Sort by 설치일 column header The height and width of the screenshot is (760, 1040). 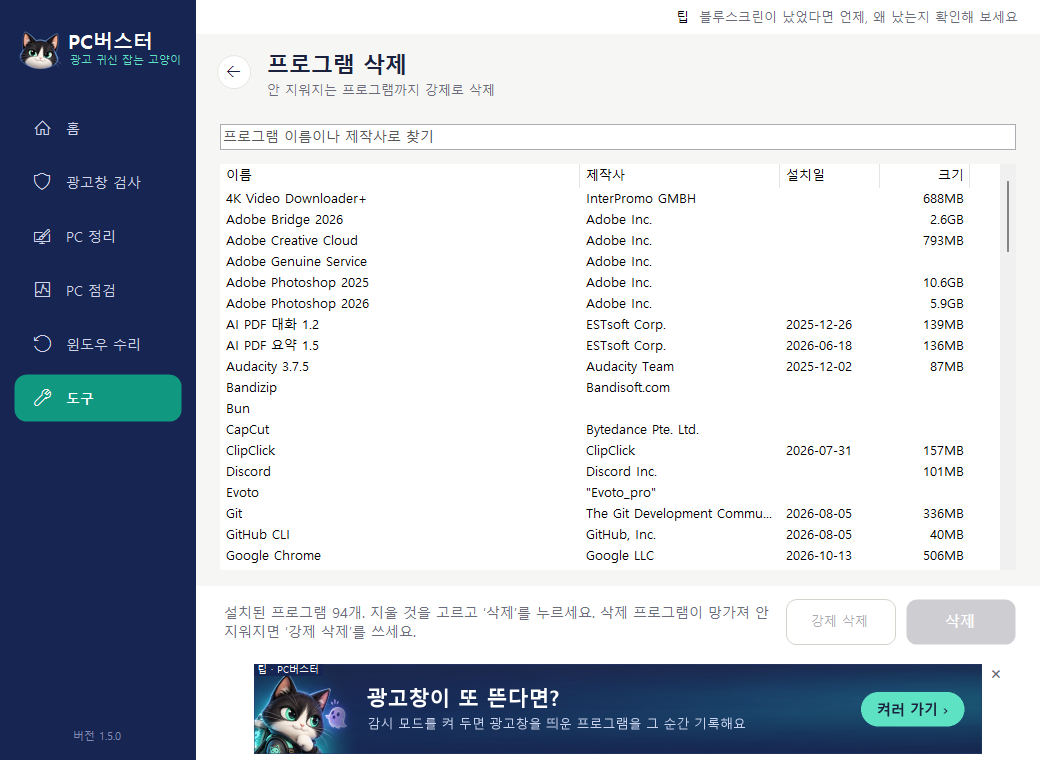coord(829,175)
